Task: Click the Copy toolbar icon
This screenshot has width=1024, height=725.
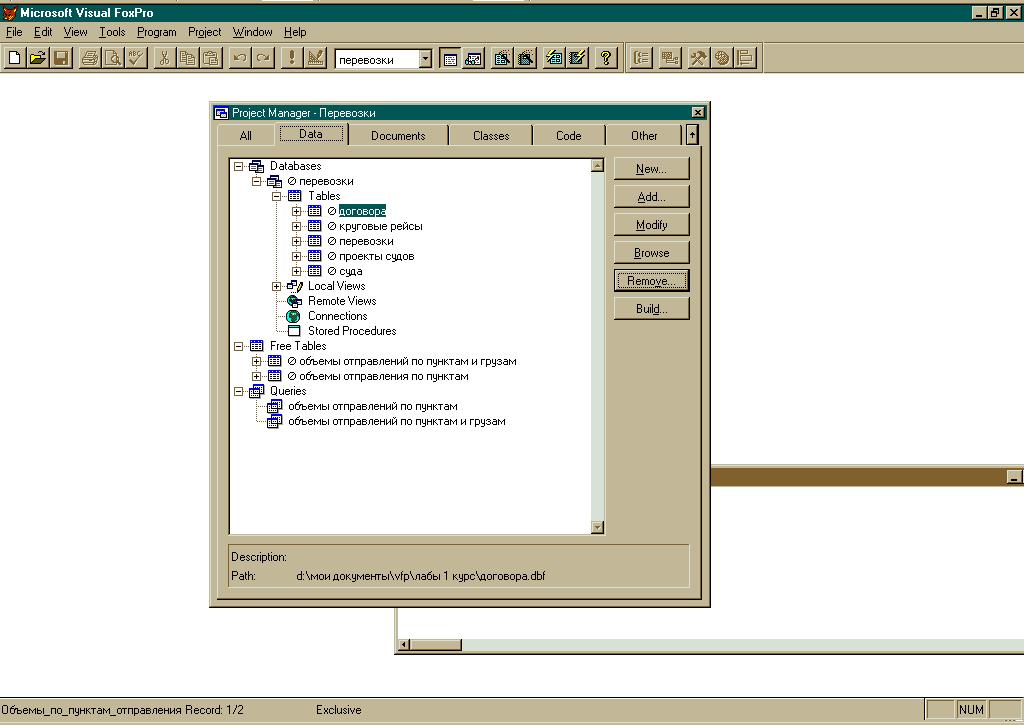Action: tap(187, 58)
